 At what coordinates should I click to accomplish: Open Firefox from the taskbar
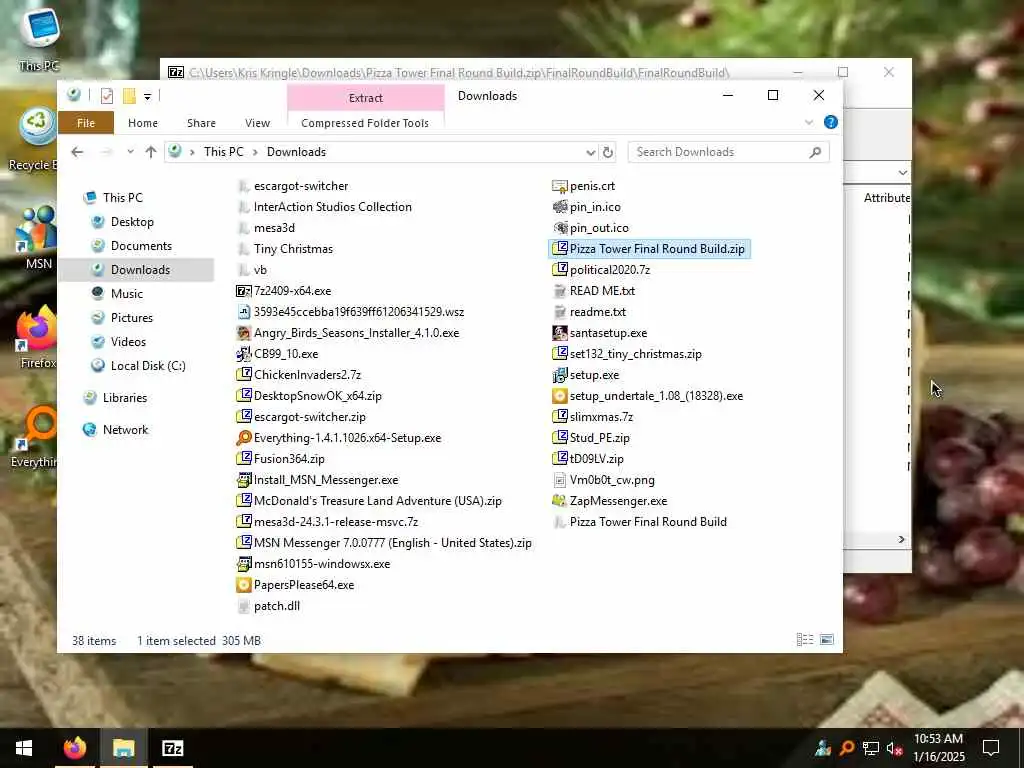(x=74, y=748)
